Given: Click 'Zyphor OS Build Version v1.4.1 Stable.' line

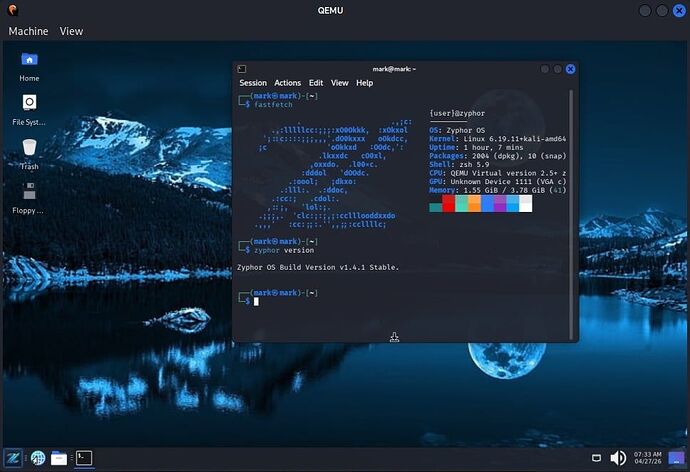Looking at the screenshot, I should (x=318, y=267).
